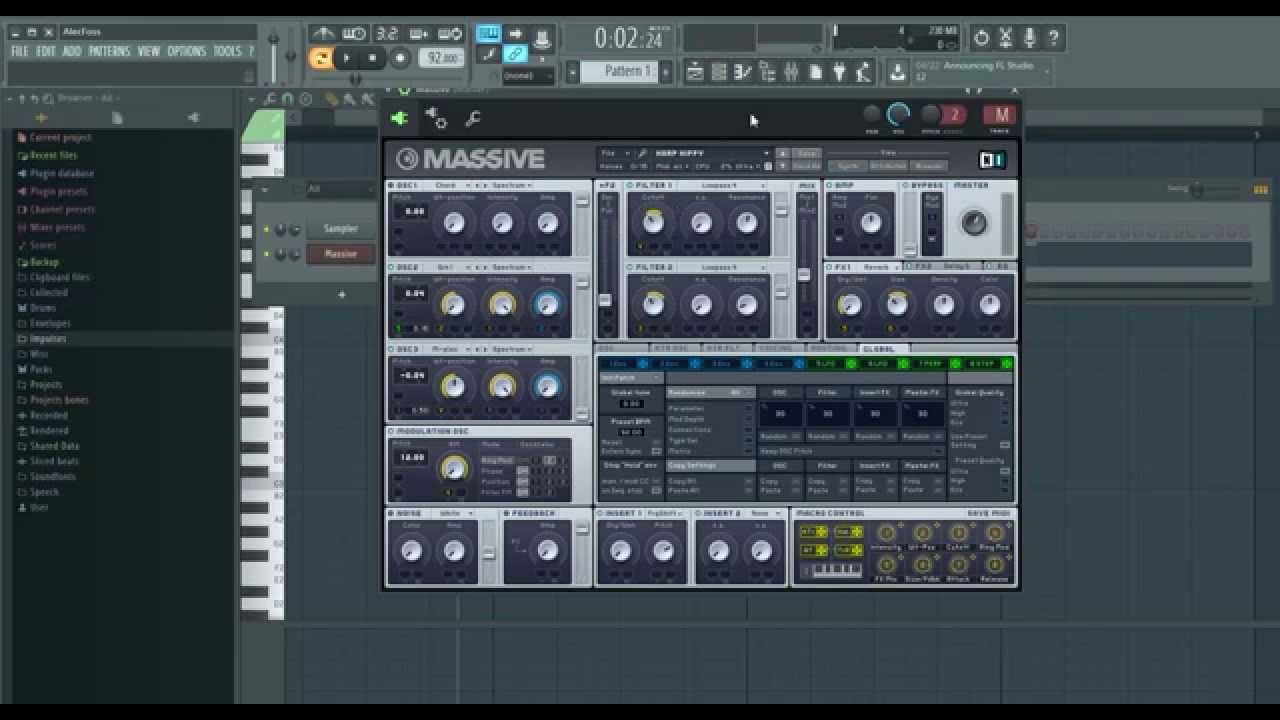Screen dimensions: 1280x720
Task: Click the one-click recording microphone icon
Action: coord(1029,38)
